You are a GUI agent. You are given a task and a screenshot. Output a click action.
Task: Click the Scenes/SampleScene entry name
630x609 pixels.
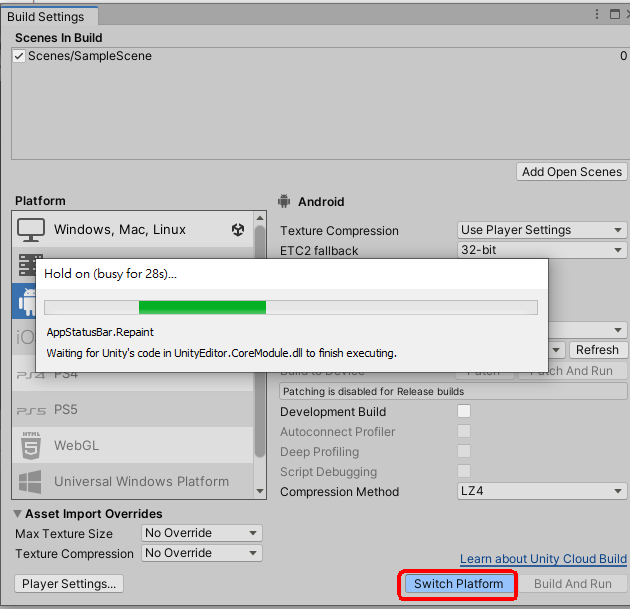[x=90, y=56]
